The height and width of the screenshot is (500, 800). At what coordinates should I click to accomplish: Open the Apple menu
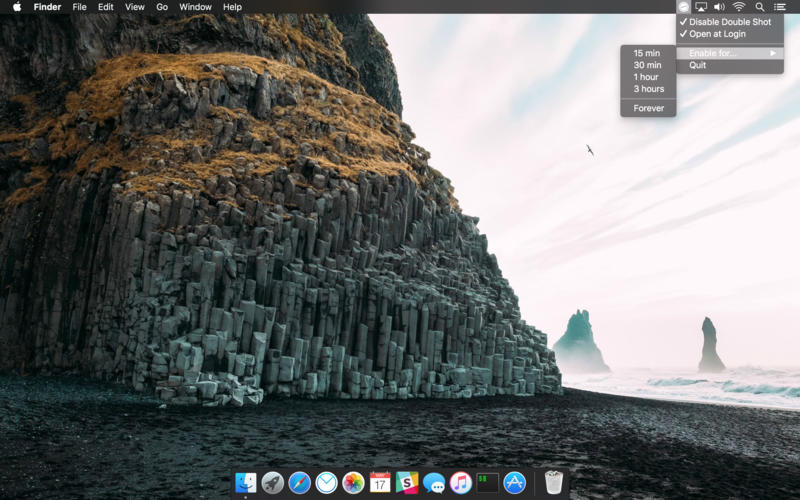point(16,7)
